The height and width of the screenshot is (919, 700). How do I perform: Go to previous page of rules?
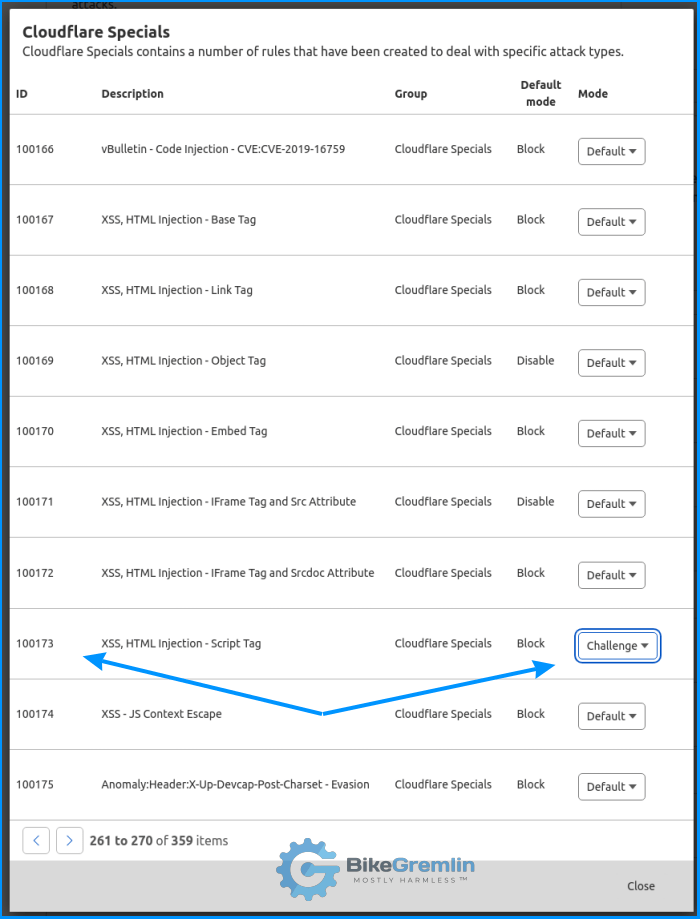pyautogui.click(x=36, y=840)
